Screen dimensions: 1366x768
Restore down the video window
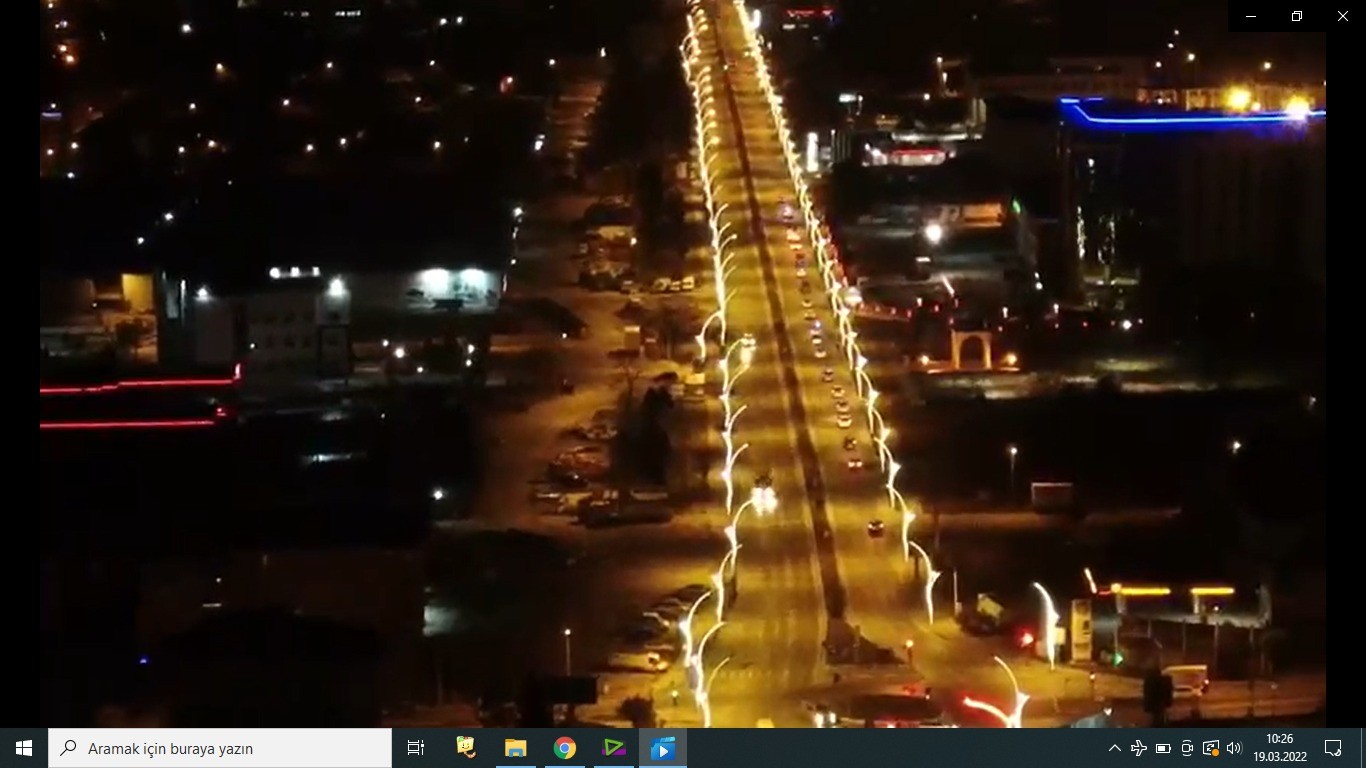click(x=1295, y=16)
